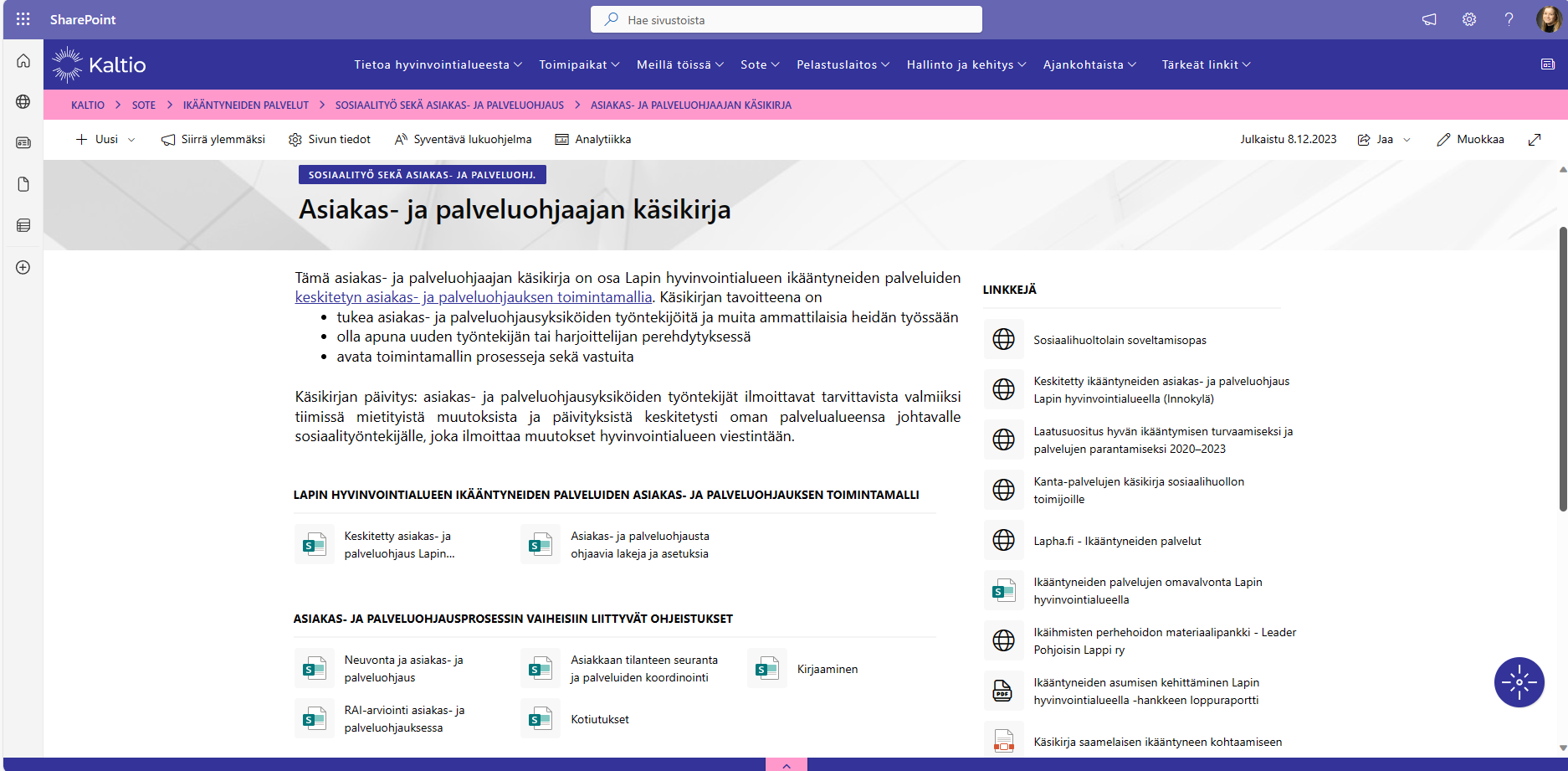The height and width of the screenshot is (771, 1568).
Task: Open Ikäihmisten perhehoidon materiaalipankki link
Action: point(1165,641)
